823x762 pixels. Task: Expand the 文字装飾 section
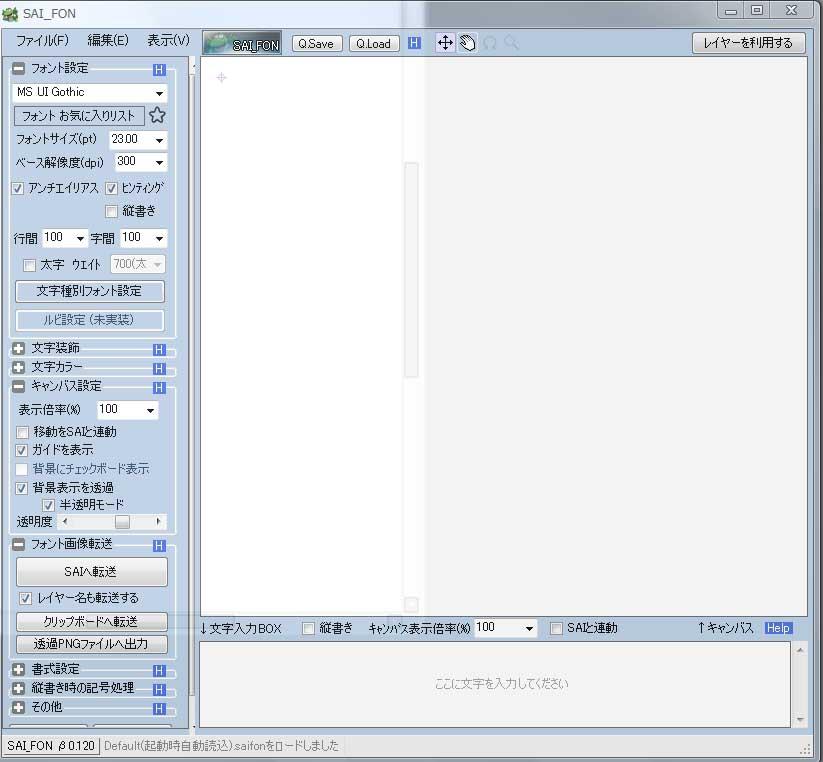(18, 348)
